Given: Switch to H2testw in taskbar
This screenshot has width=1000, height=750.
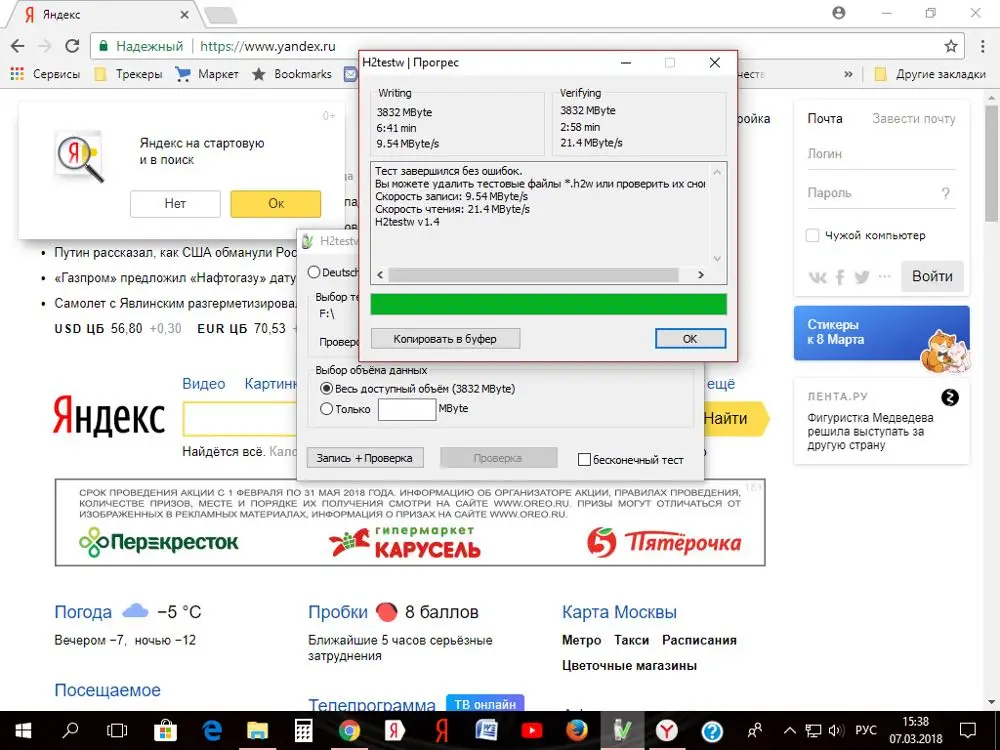Looking at the screenshot, I should click(621, 731).
